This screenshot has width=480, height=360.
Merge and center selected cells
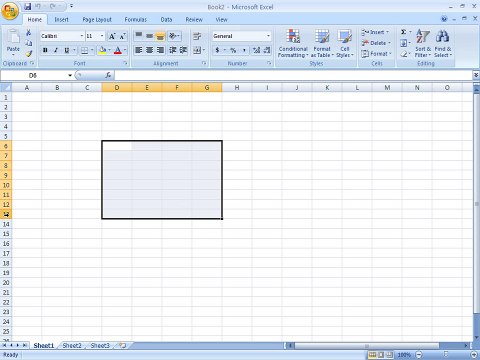tap(197, 50)
